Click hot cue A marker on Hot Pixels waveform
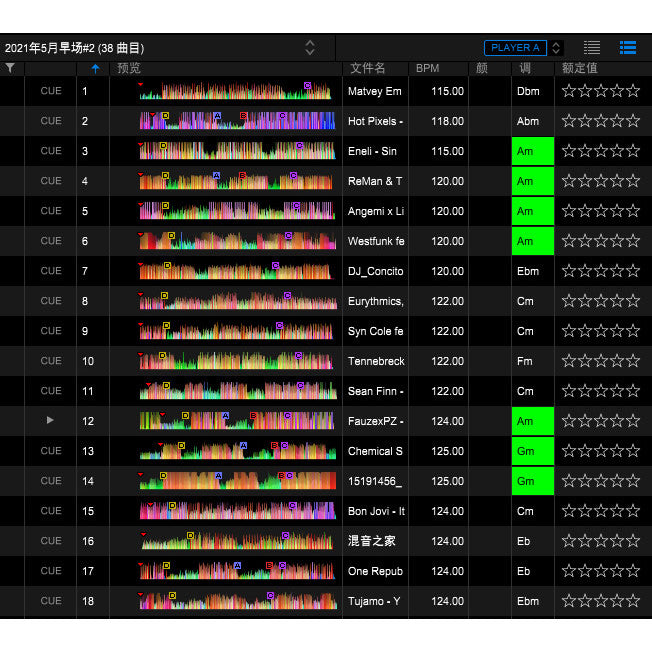 tap(217, 116)
